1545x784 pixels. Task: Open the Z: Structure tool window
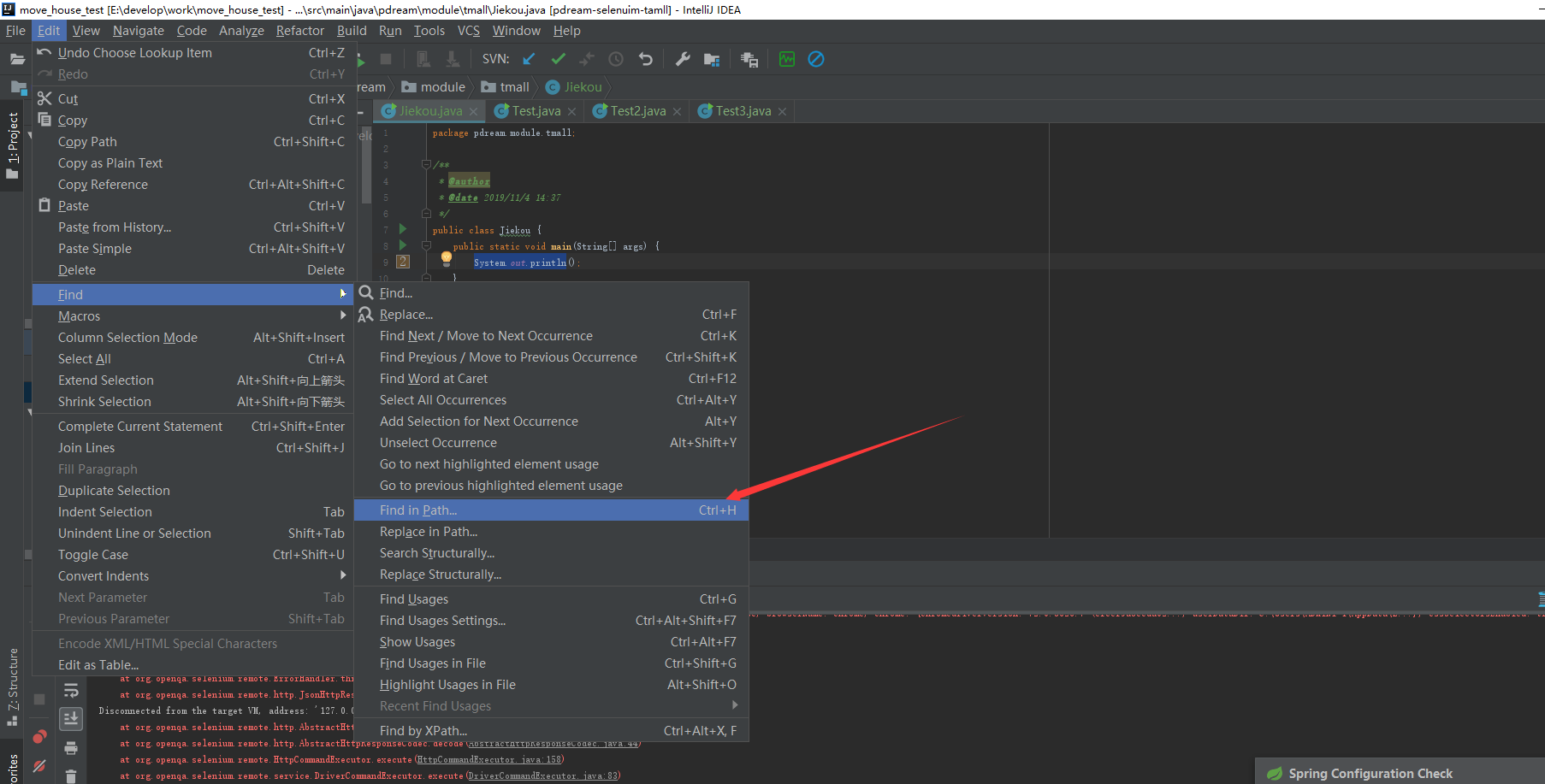[x=12, y=687]
